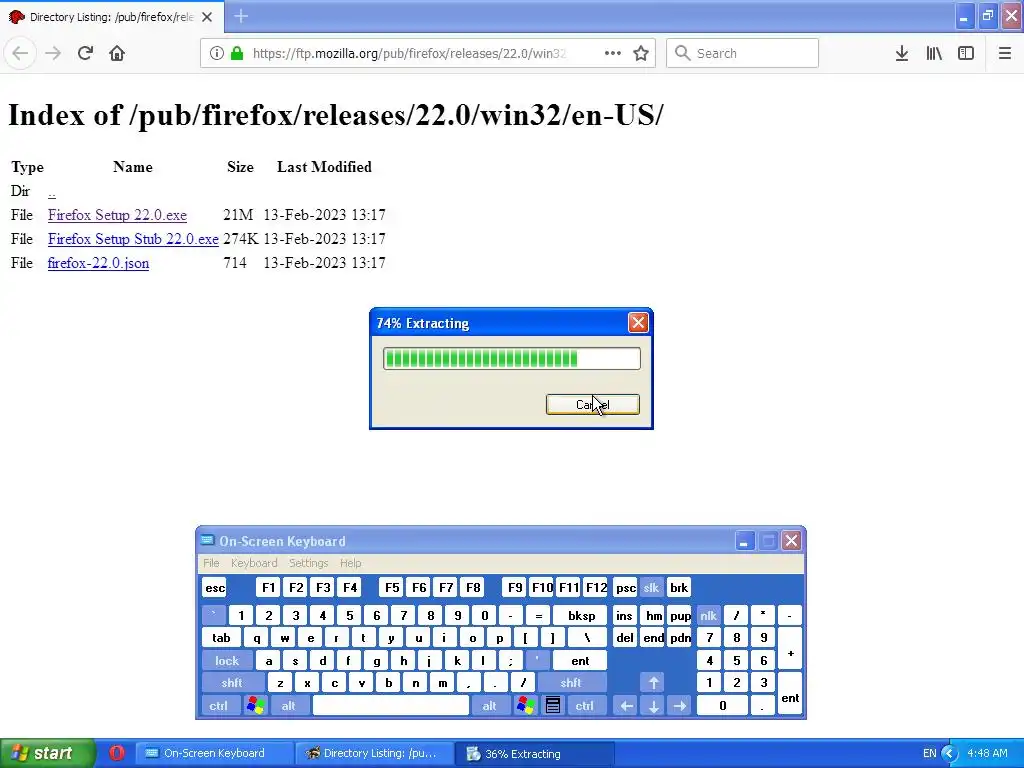Image resolution: width=1024 pixels, height=768 pixels.
Task: Click the spacebar on On-Screen Keyboard
Action: 391,706
